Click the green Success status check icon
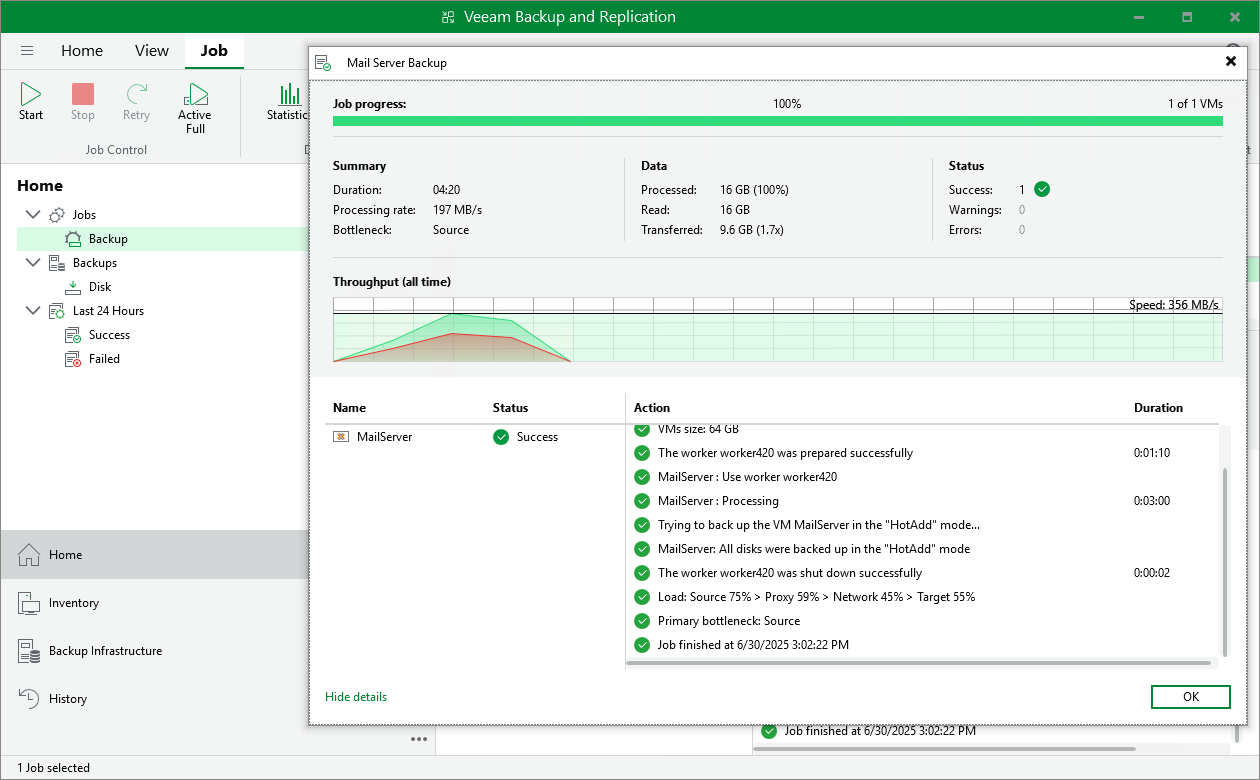 [1042, 189]
